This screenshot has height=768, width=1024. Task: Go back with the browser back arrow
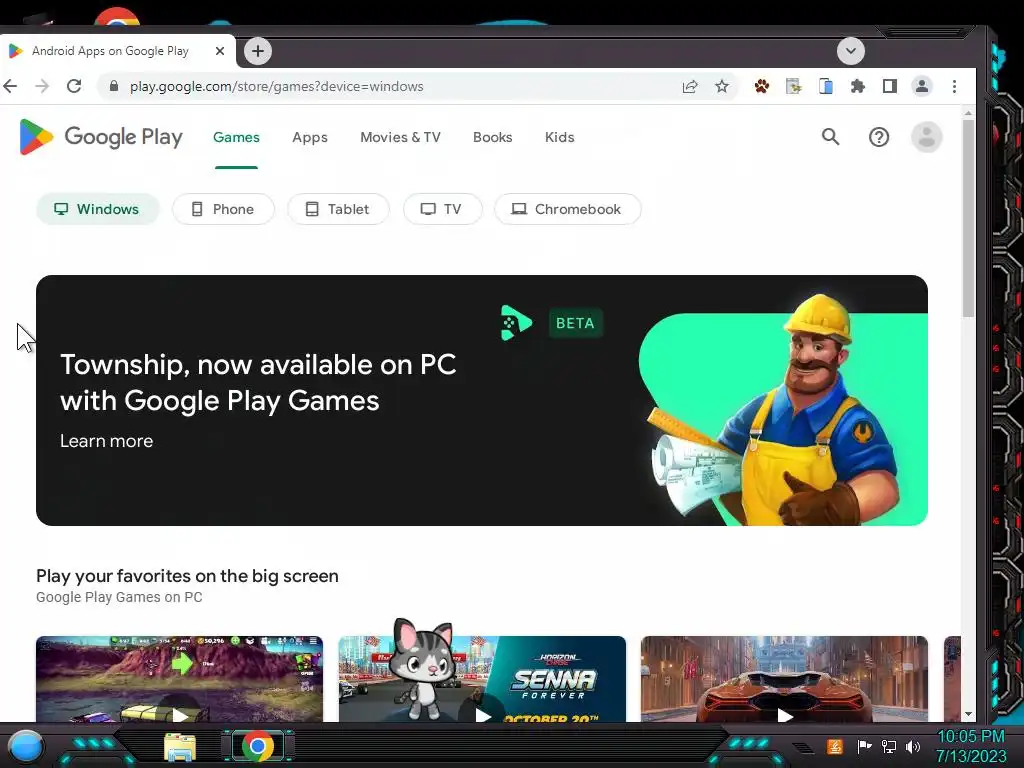[x=10, y=86]
